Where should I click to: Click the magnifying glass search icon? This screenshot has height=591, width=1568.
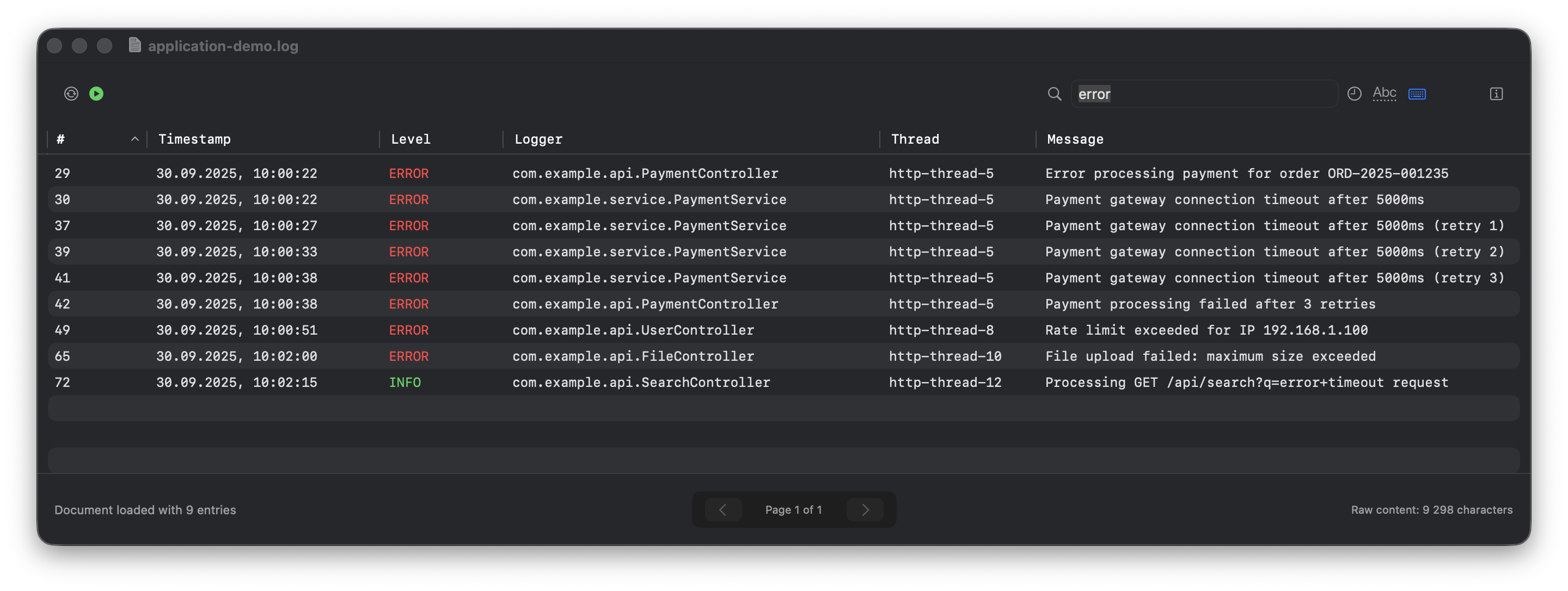pos(1054,94)
